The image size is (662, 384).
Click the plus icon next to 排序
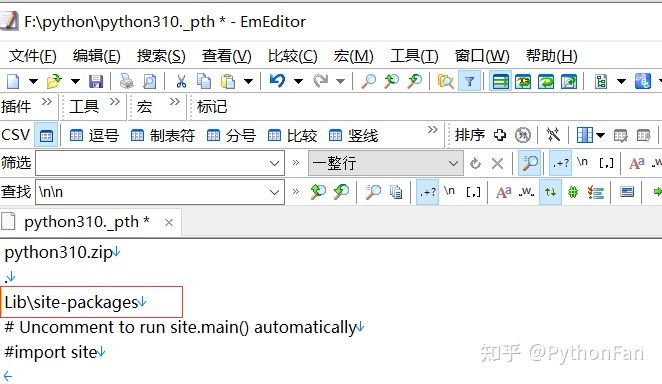coord(500,135)
